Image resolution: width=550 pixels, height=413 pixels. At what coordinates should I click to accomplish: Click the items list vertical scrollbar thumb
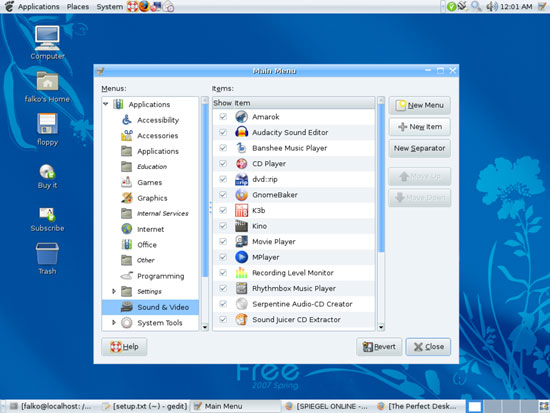click(x=381, y=178)
